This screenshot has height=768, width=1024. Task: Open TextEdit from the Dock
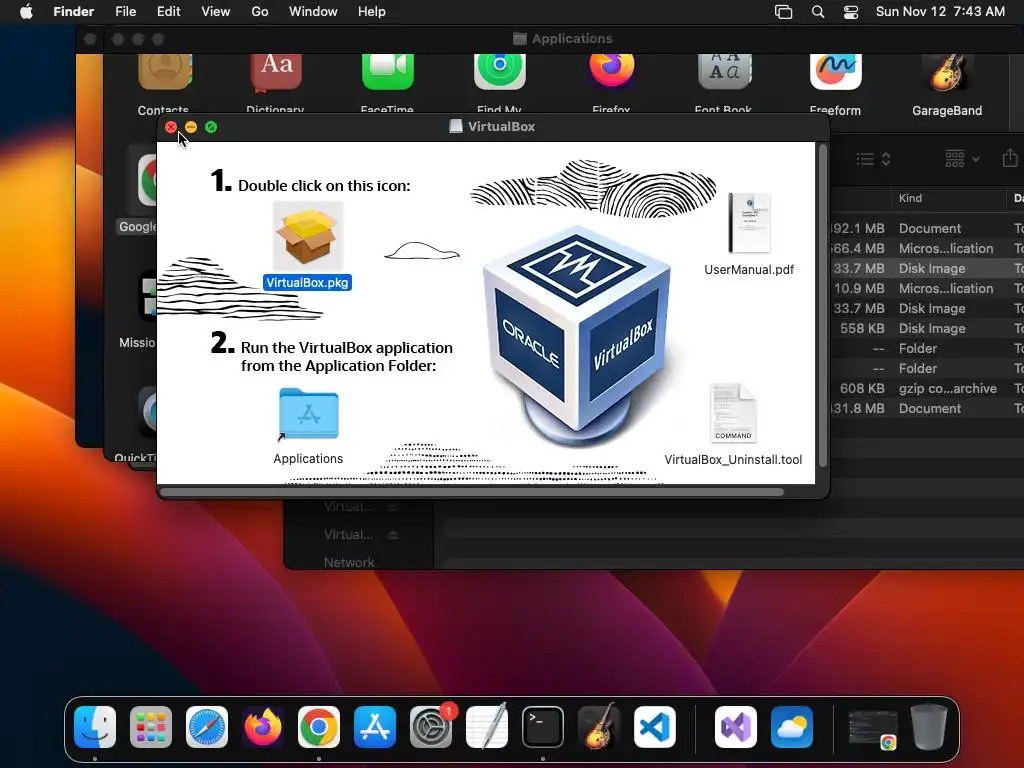[487, 726]
